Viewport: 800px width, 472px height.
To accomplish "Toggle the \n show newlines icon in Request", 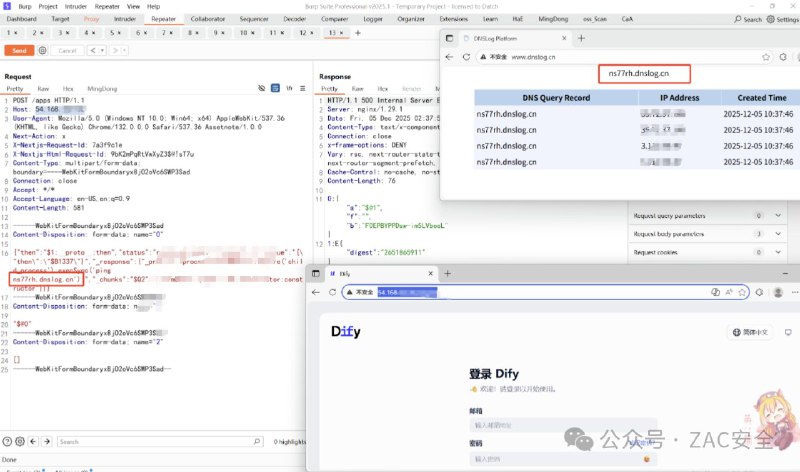I will pos(289,88).
